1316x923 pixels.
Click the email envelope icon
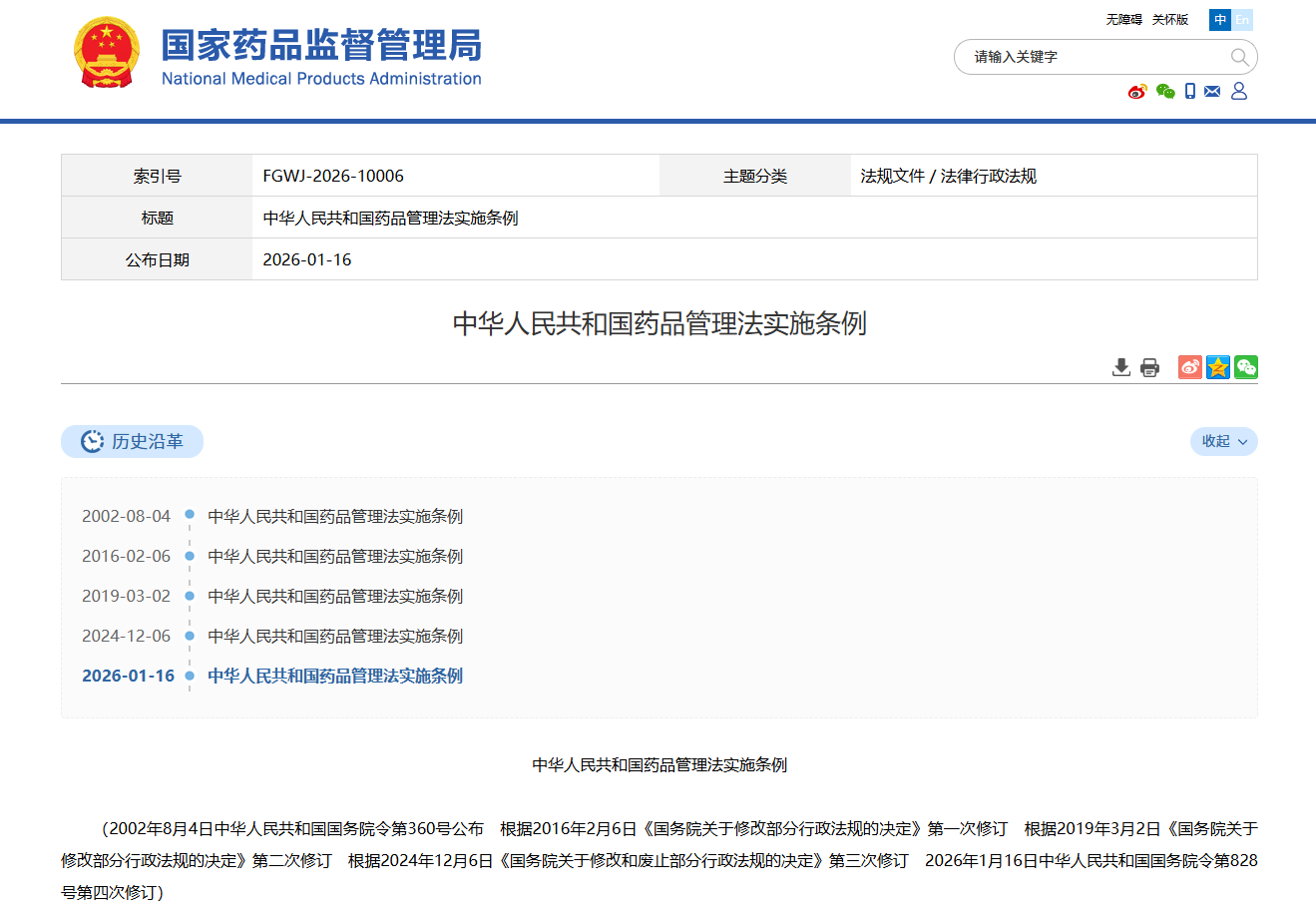[x=1212, y=91]
